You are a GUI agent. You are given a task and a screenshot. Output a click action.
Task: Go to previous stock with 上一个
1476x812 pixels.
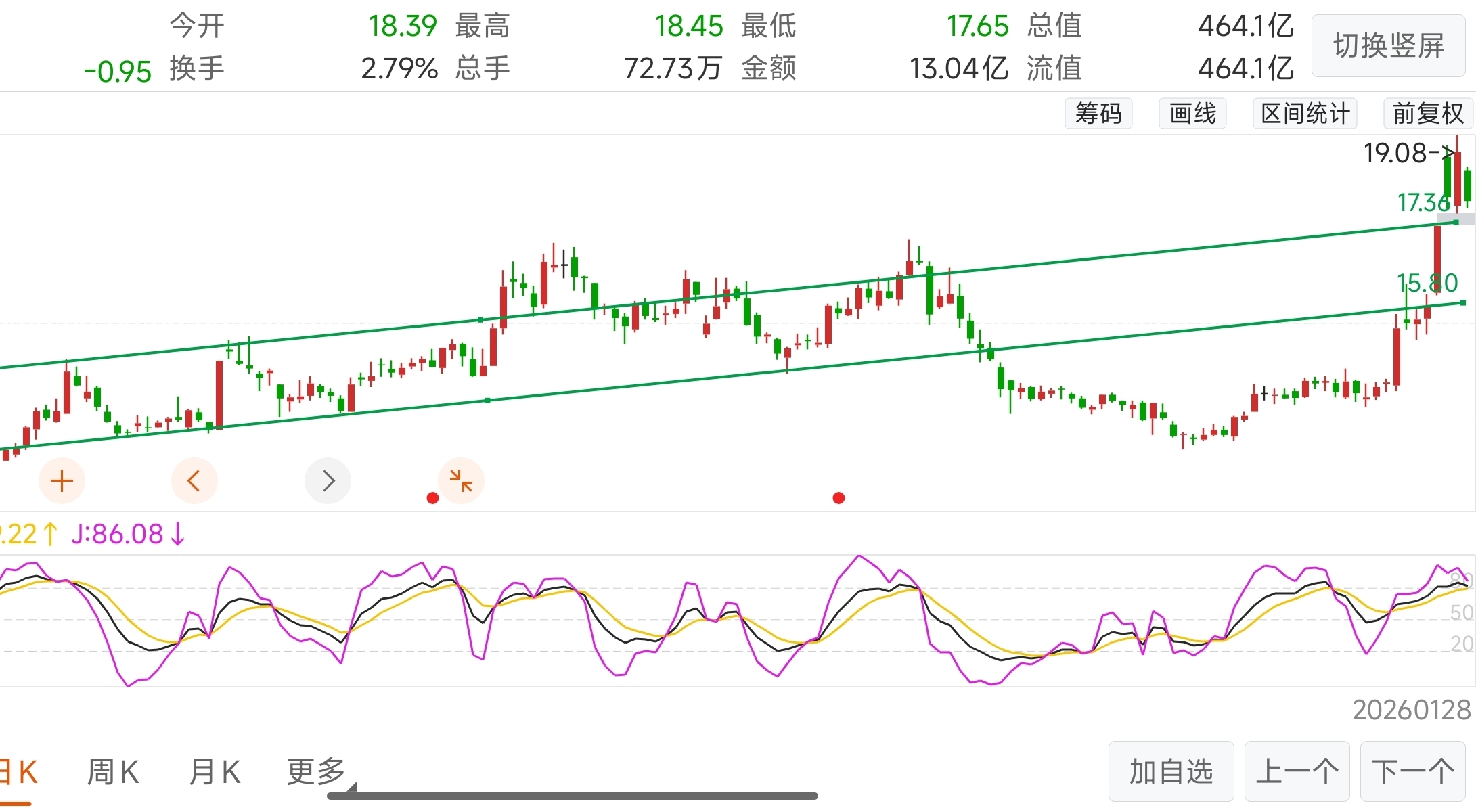pos(1297,772)
